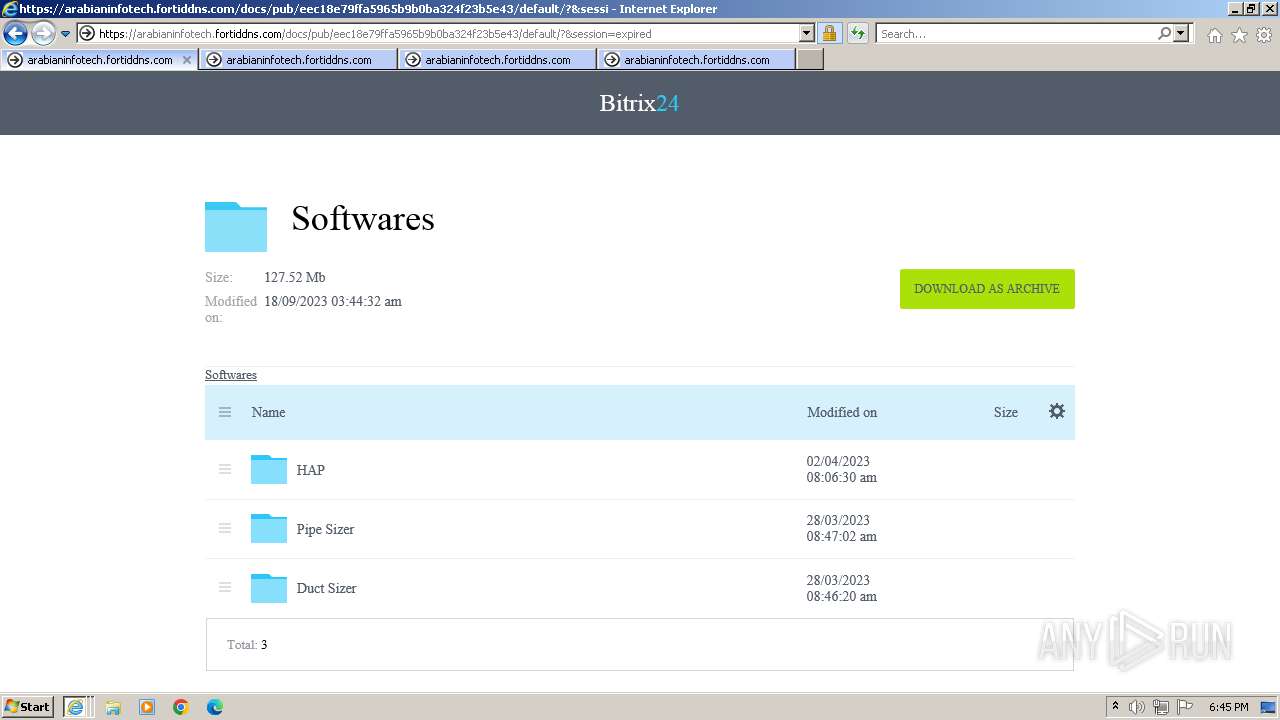Click the security lock icon
The height and width of the screenshot is (720, 1280).
(x=829, y=33)
